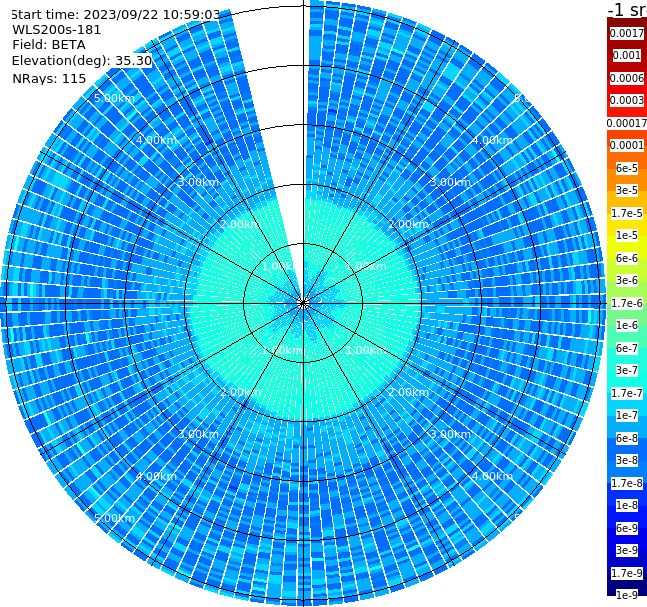This screenshot has width=647, height=607.
Task: Pick the 3e-8 colorbar tick label
Action: point(627,460)
